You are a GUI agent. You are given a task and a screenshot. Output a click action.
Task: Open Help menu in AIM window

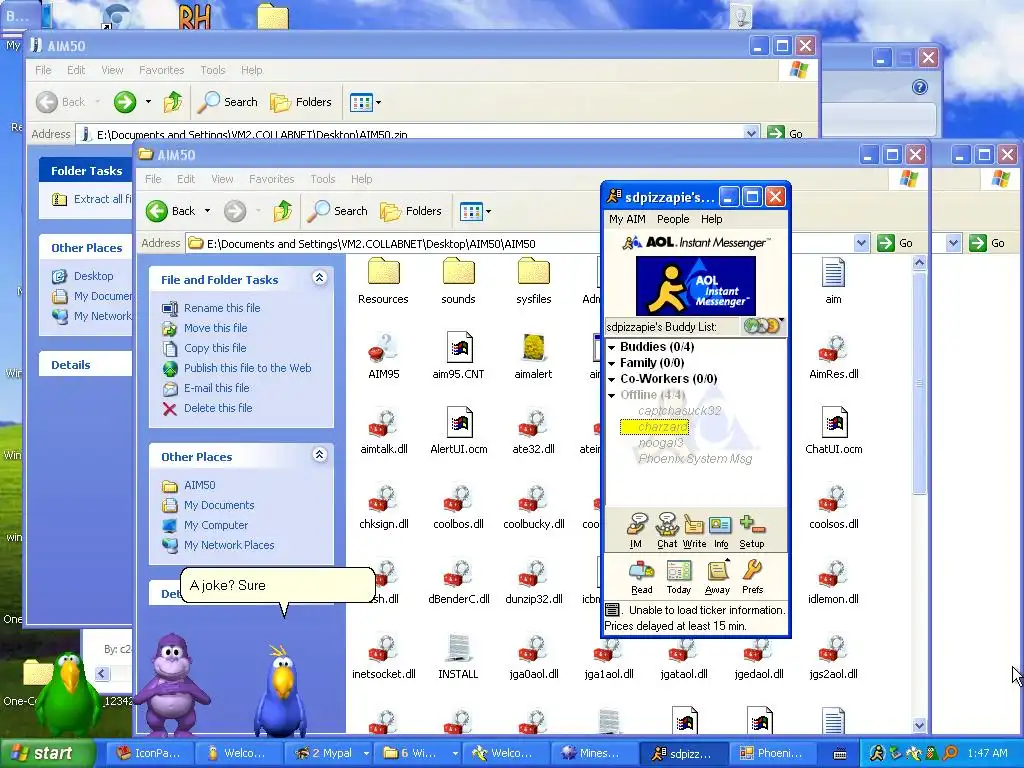point(711,219)
